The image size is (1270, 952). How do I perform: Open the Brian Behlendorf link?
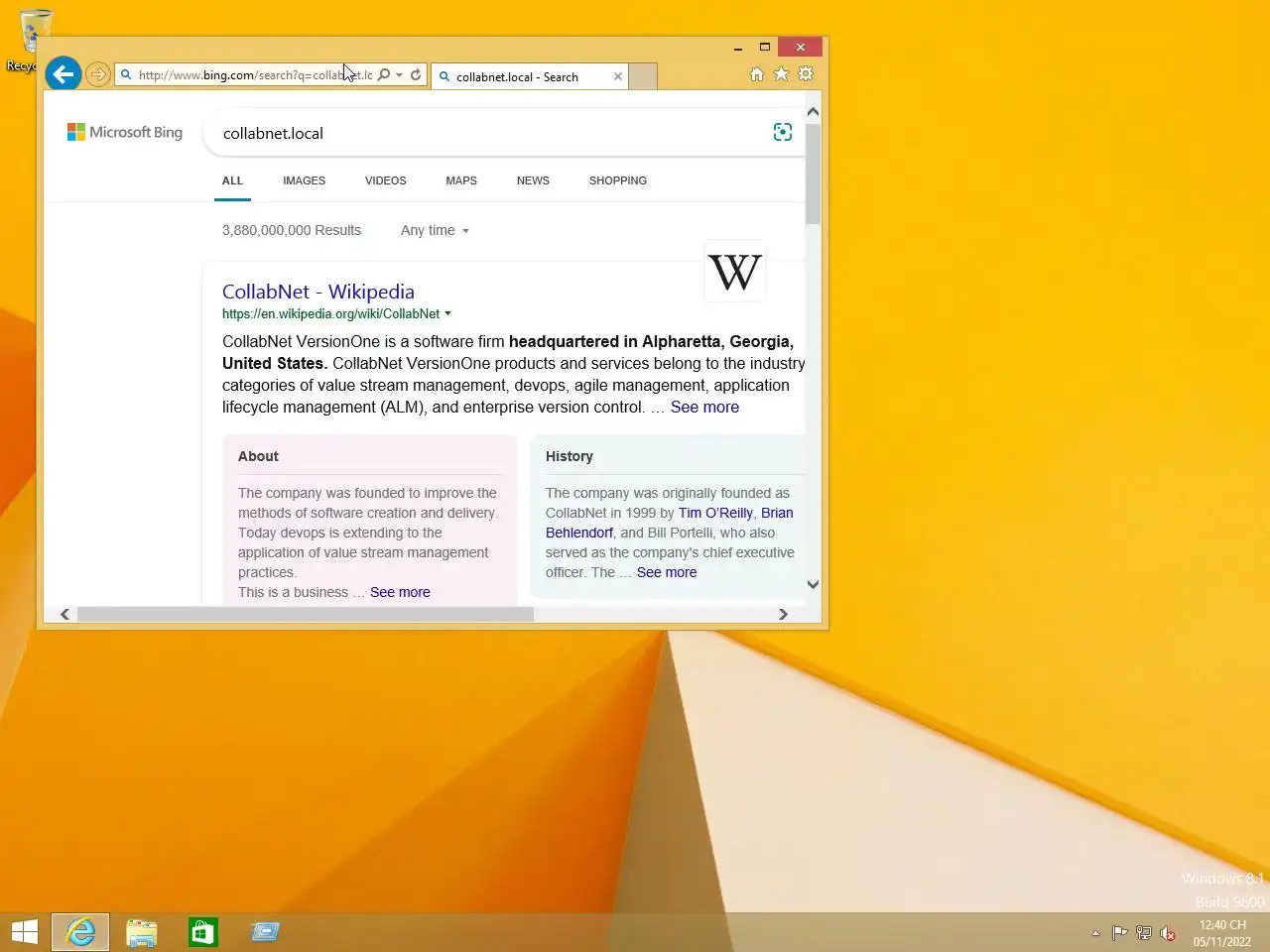point(669,523)
